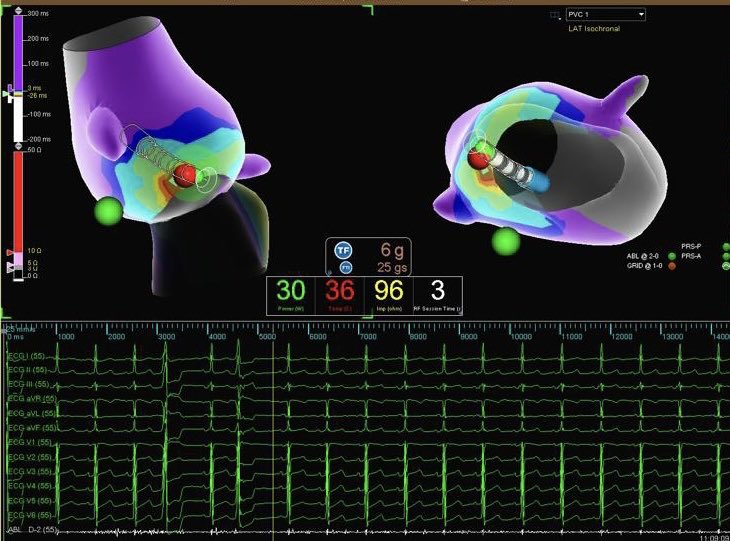The image size is (730, 541).
Task: Open the map layout grid icon menu
Action: 555,15
